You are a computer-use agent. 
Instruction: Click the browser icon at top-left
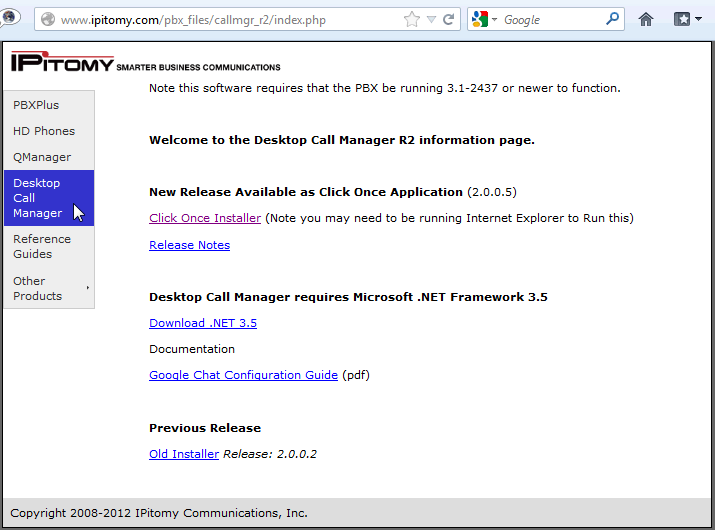[x=9, y=18]
